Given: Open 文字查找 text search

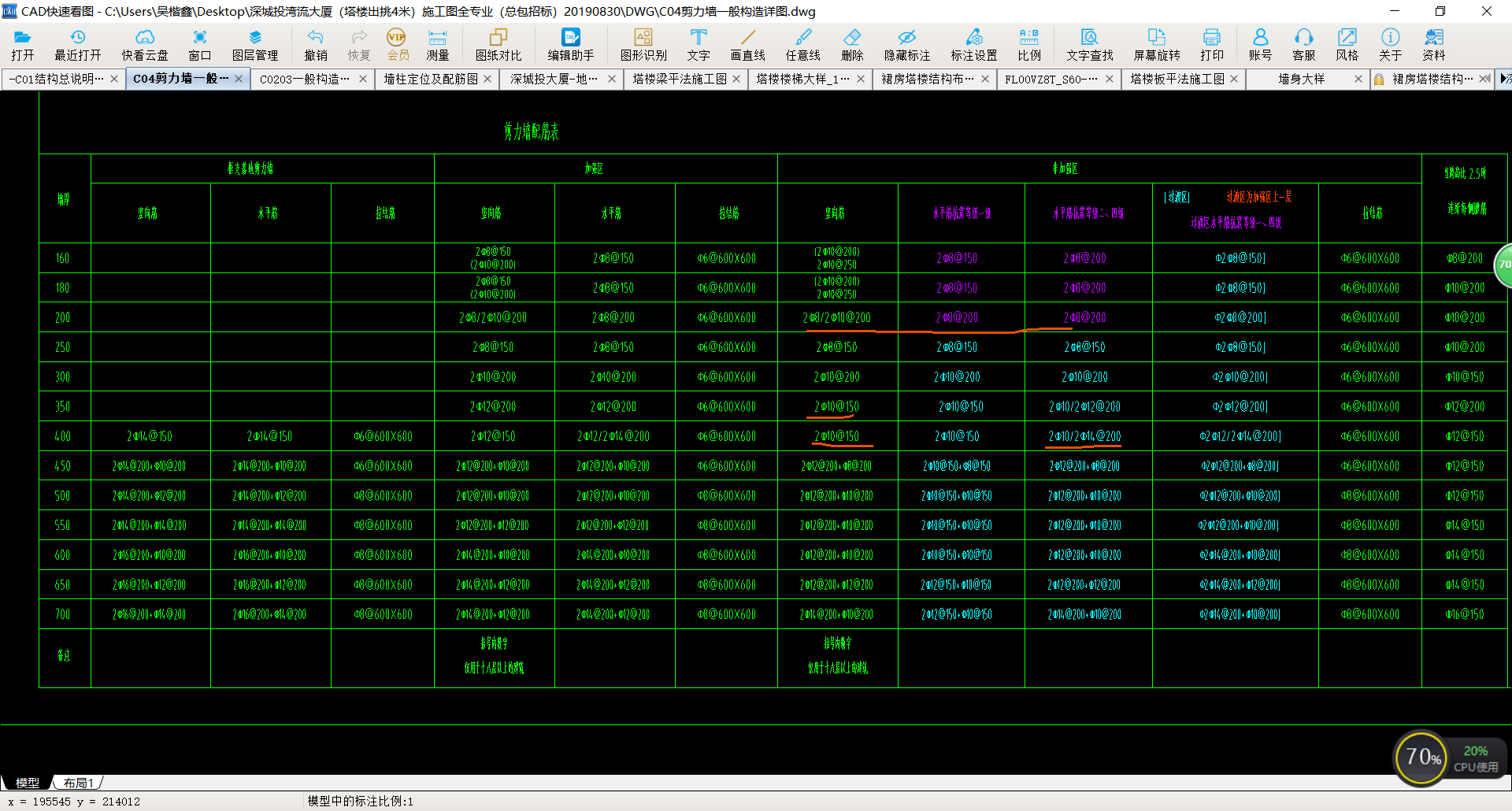Looking at the screenshot, I should coord(1090,45).
